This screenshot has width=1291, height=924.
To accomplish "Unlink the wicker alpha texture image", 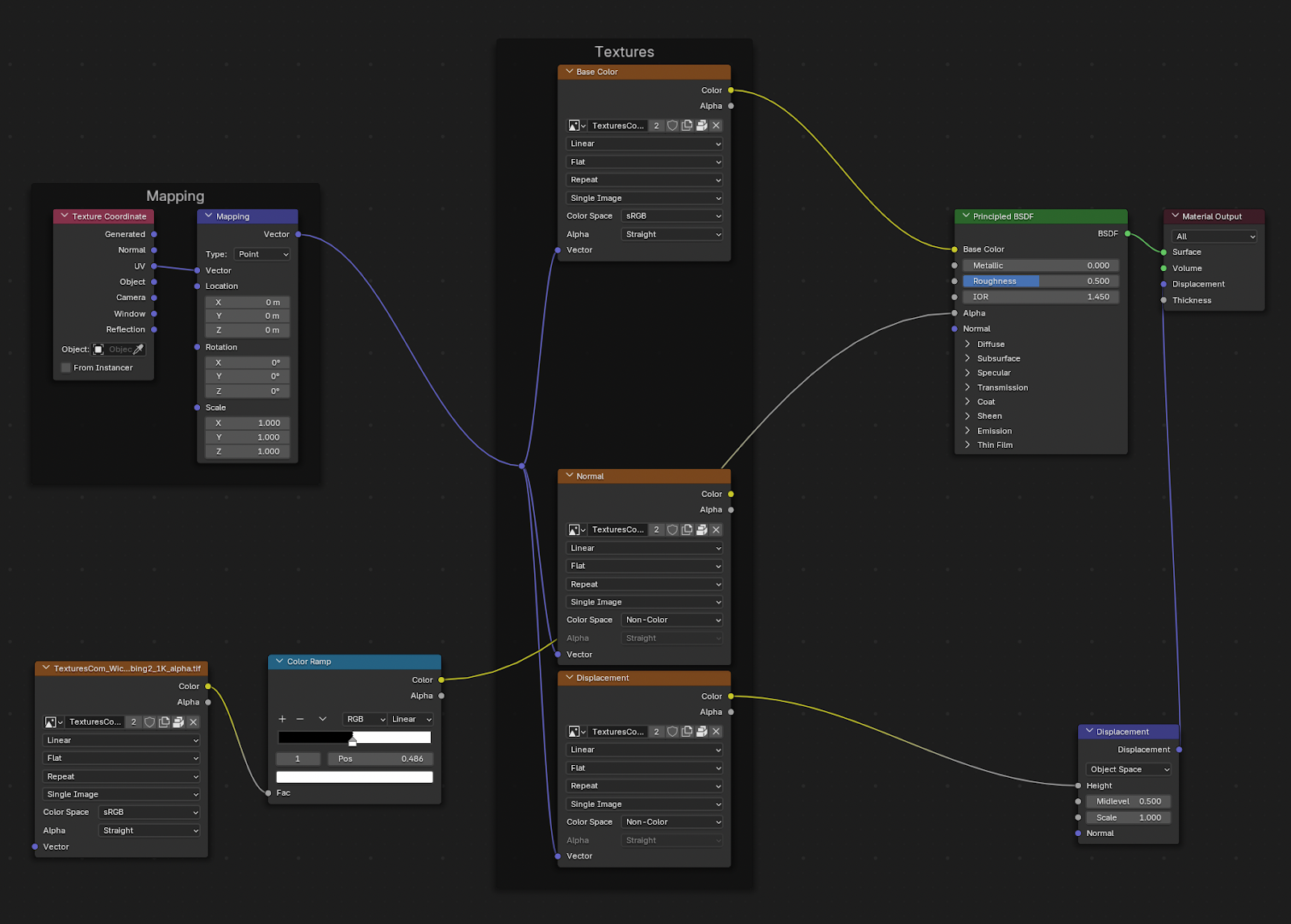I will pyautogui.click(x=193, y=722).
